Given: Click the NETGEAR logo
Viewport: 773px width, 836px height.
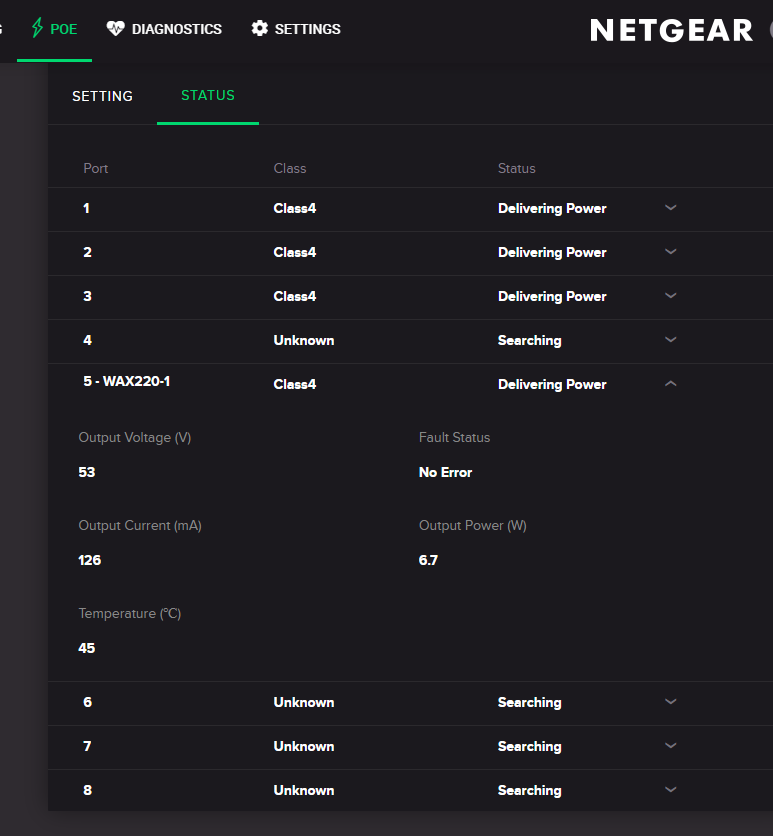Looking at the screenshot, I should point(671,30).
